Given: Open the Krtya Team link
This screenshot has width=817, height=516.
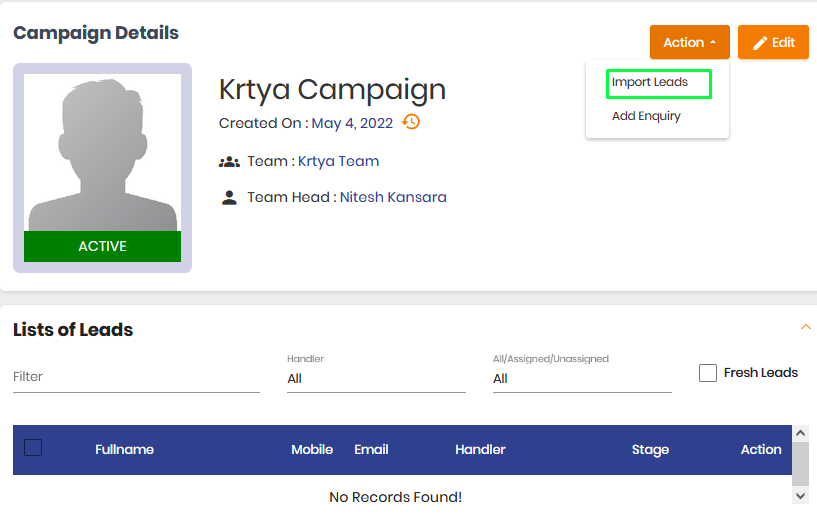Looking at the screenshot, I should pyautogui.click(x=338, y=162).
